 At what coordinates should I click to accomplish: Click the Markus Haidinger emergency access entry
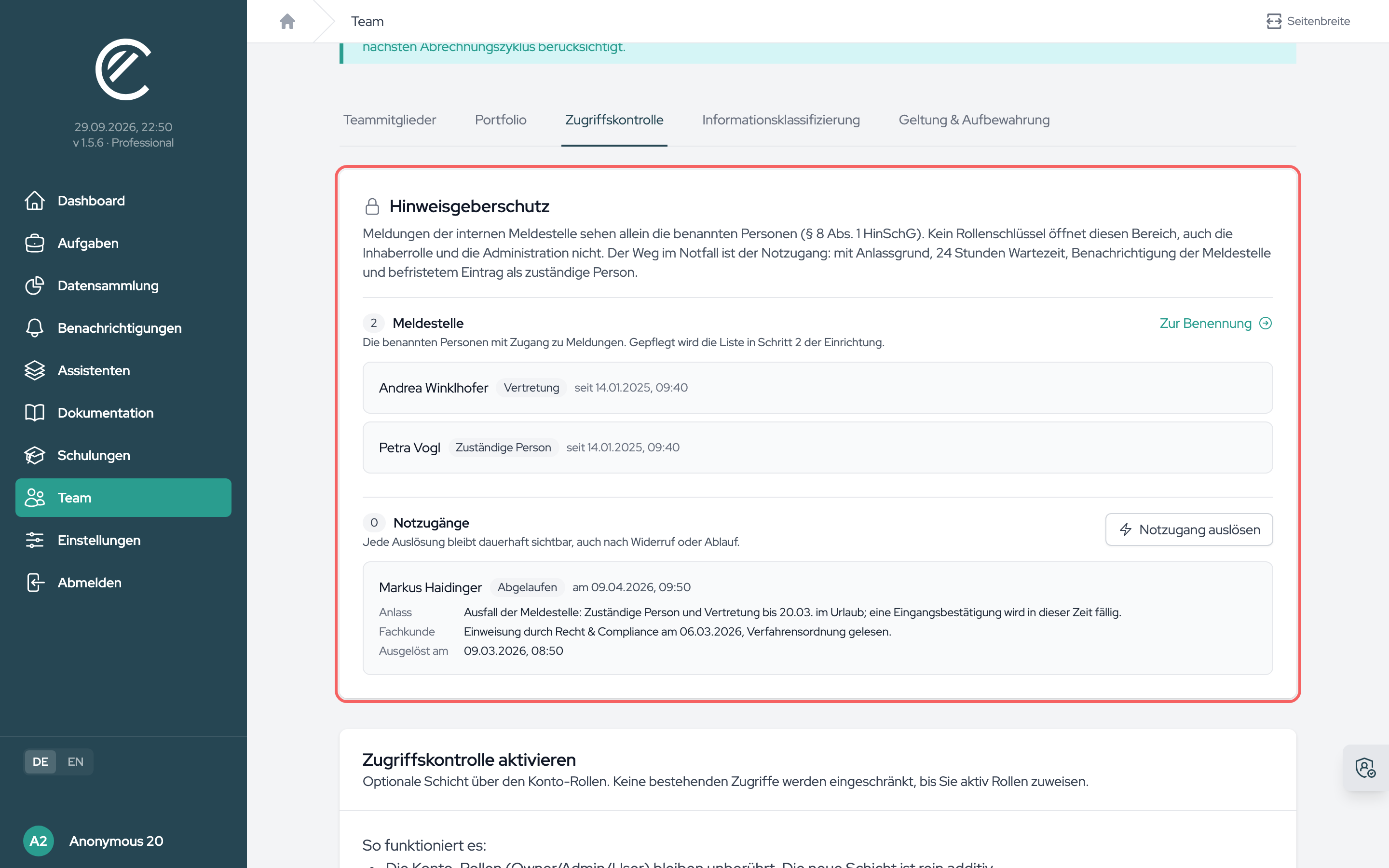click(x=817, y=618)
